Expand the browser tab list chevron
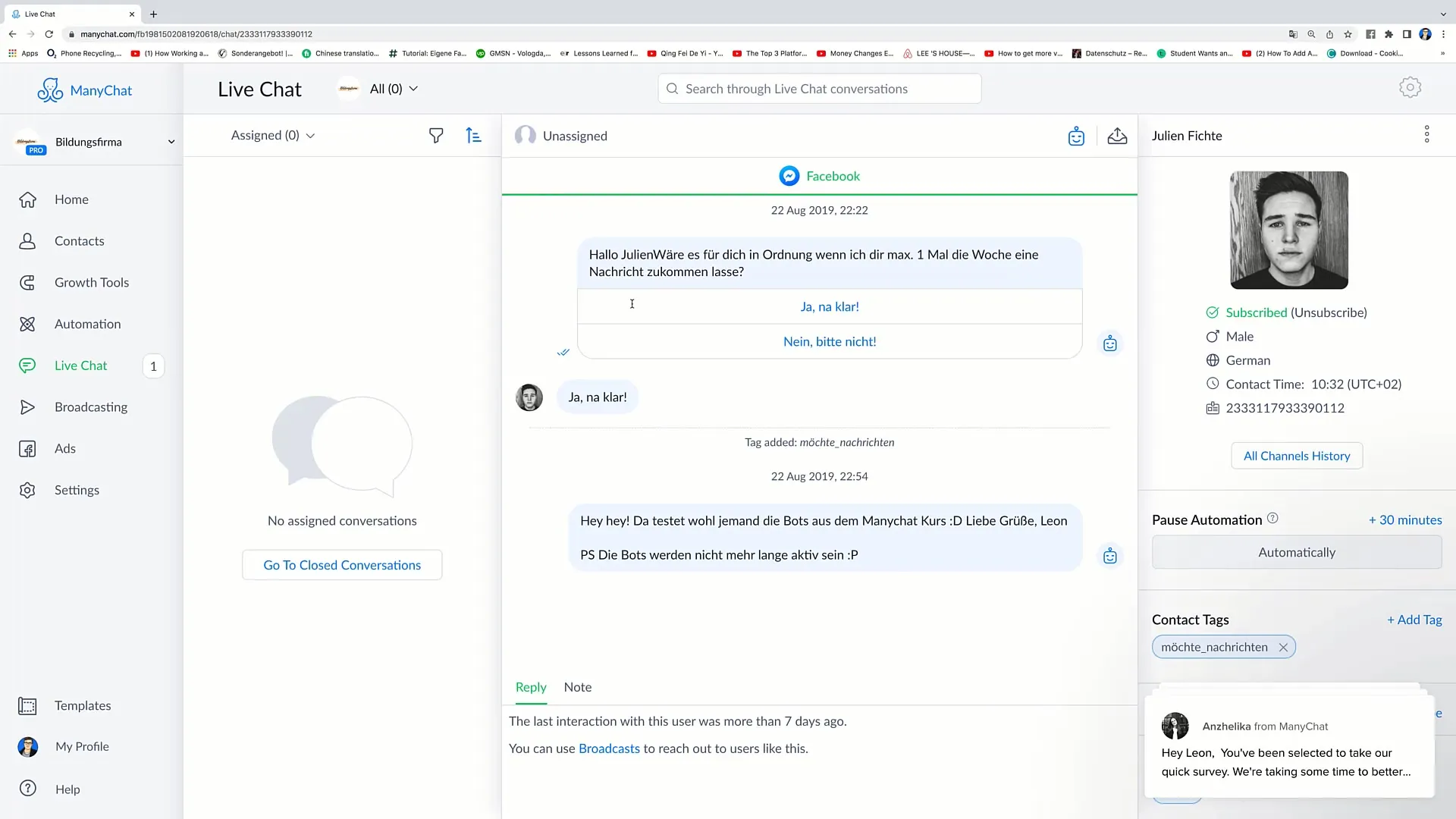The width and height of the screenshot is (1456, 819). pyautogui.click(x=1442, y=14)
